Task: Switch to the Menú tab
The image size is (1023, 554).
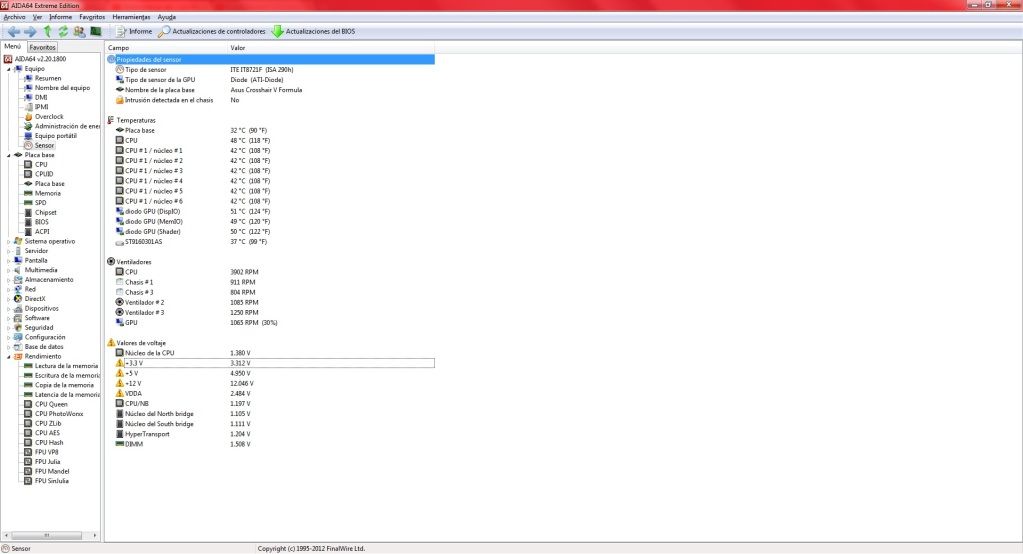Action: tap(12, 46)
